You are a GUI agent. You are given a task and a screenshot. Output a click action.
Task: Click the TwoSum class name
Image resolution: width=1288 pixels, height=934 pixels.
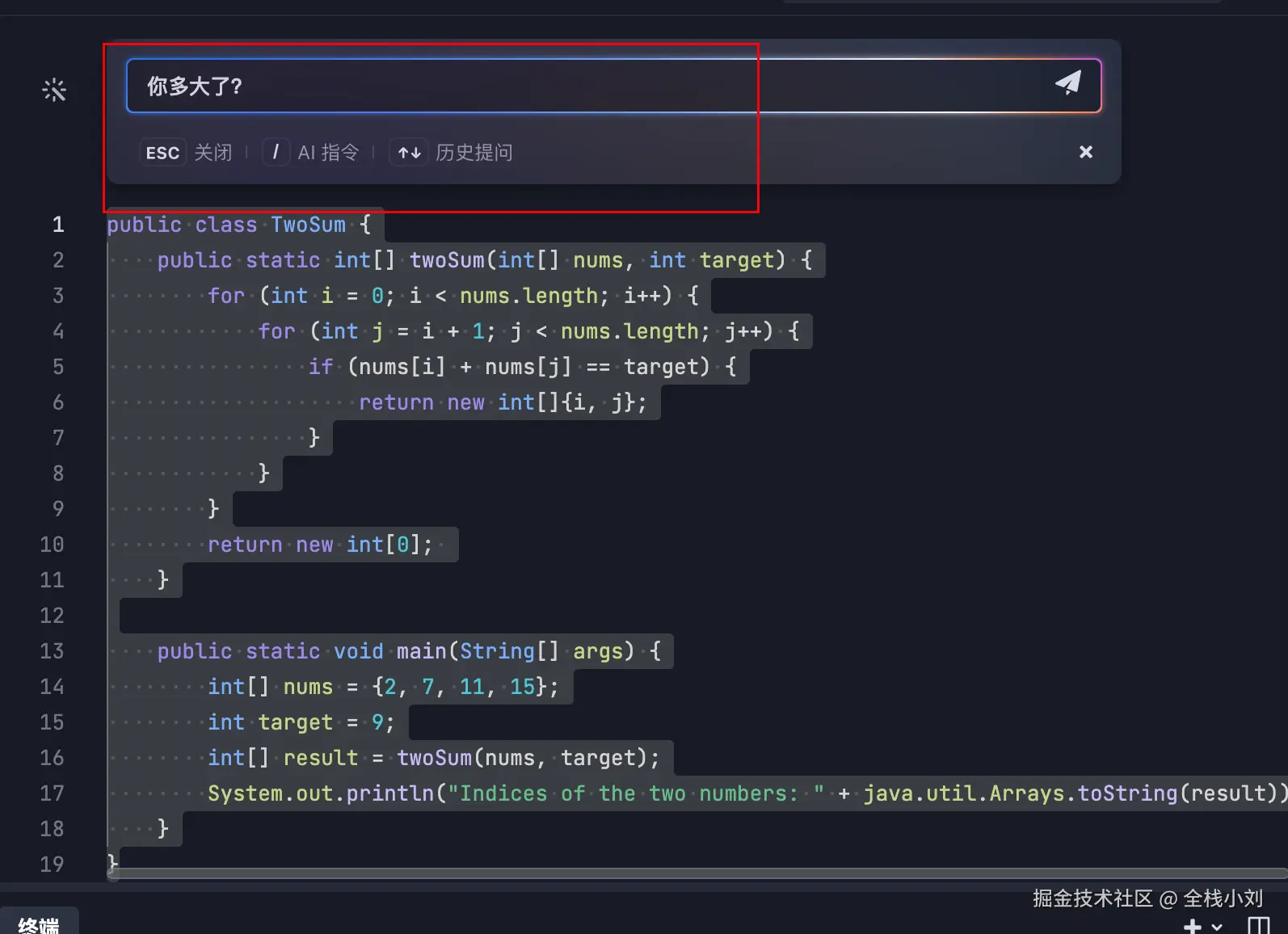click(x=308, y=225)
